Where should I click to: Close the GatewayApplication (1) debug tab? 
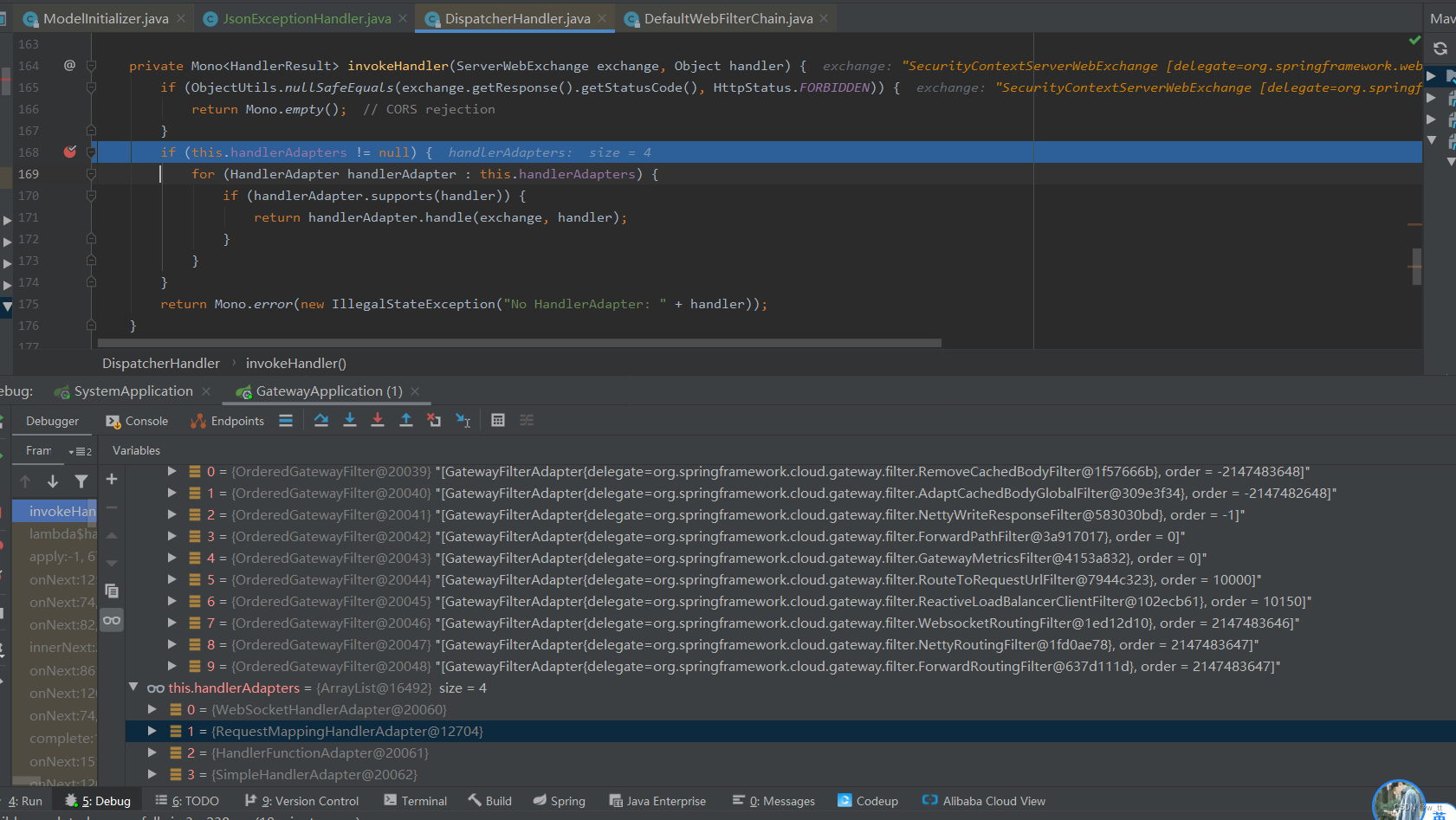point(415,391)
